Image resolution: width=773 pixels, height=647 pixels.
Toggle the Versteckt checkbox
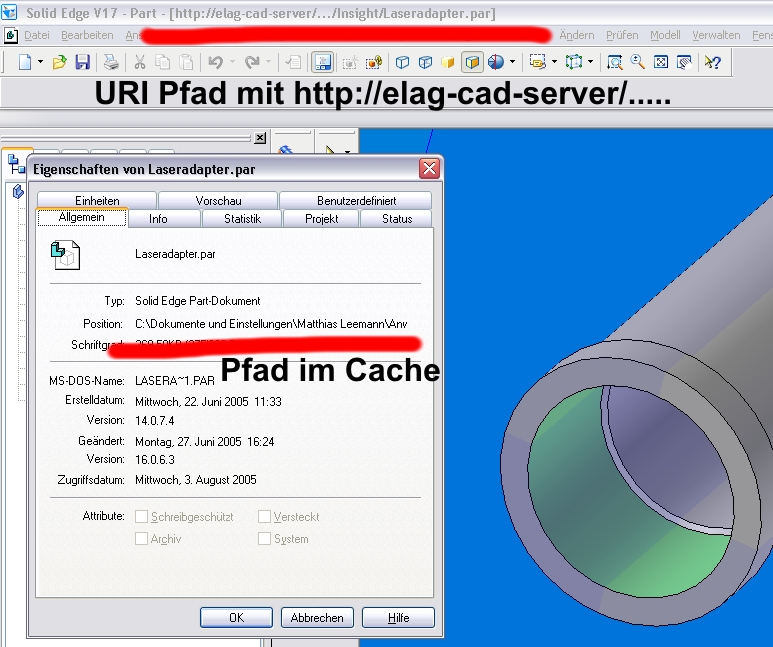(x=264, y=516)
